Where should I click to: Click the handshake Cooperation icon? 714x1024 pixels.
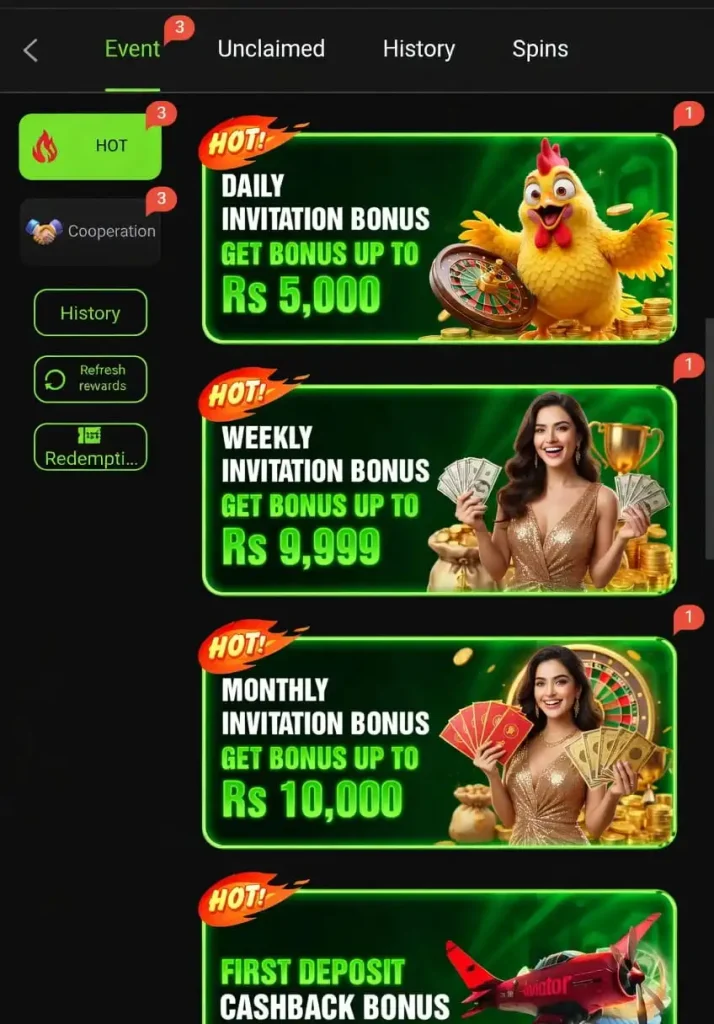pos(44,231)
